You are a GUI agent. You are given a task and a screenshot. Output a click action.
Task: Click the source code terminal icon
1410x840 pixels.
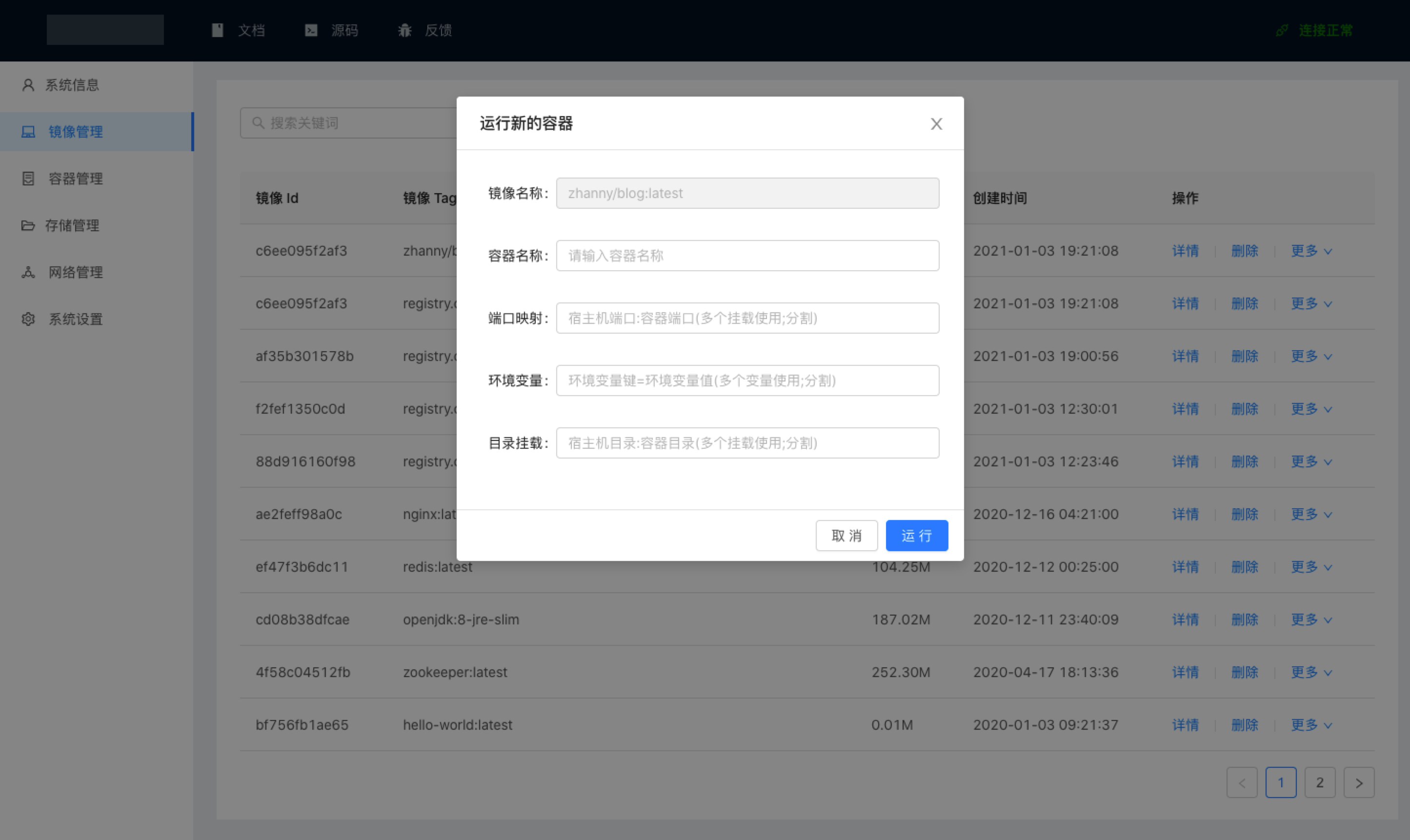point(311,30)
